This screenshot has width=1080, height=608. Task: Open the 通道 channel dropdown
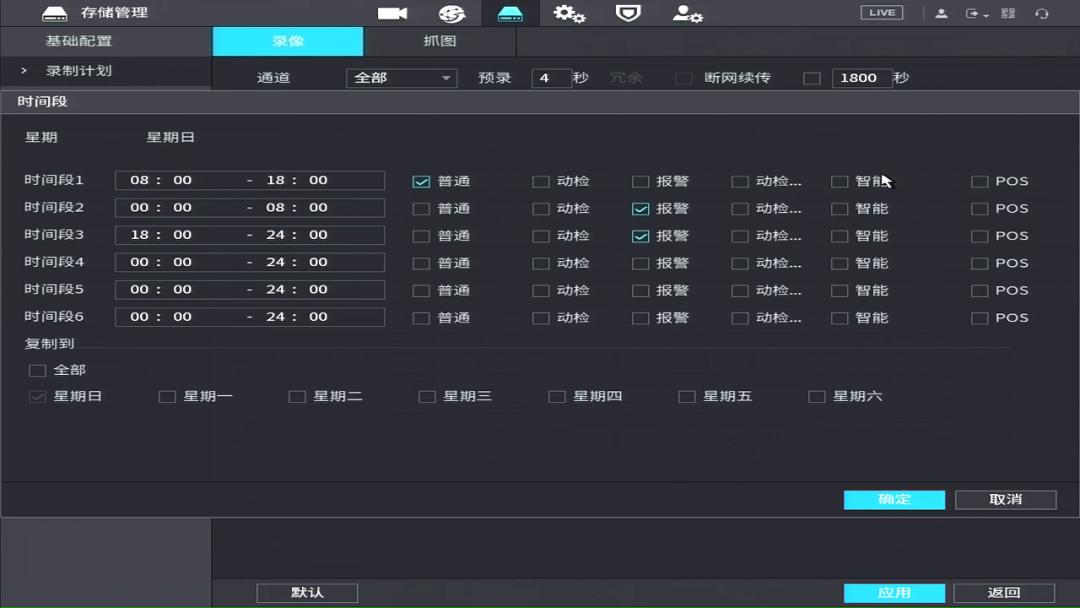(401, 77)
